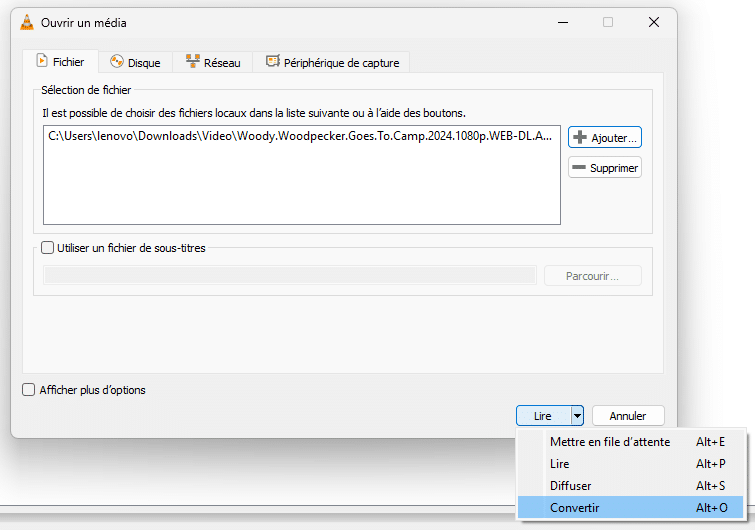Select Lire Alt+P in the dropdown menu
Viewport: 755px width, 530px height.
tap(560, 464)
